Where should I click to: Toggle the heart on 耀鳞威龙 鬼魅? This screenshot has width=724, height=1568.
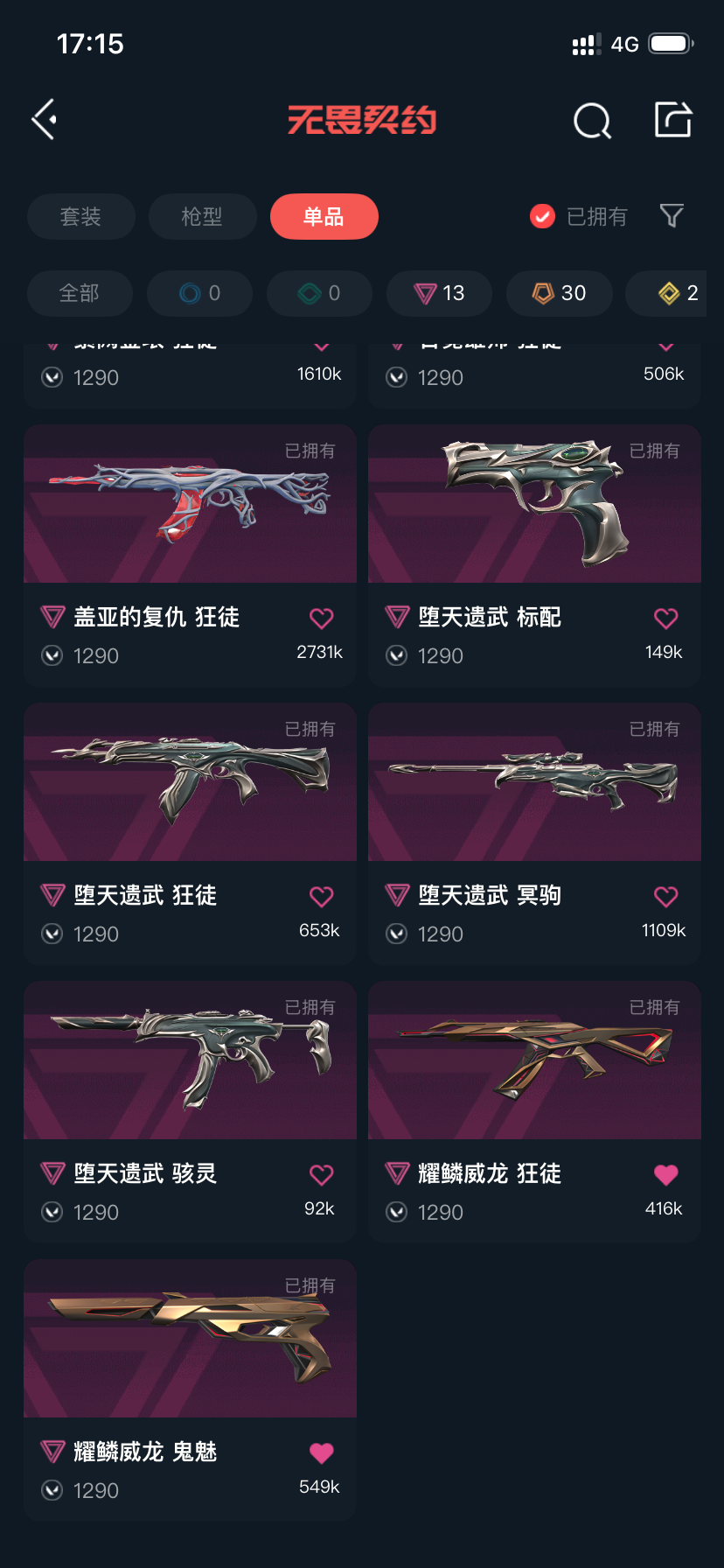(x=322, y=1453)
